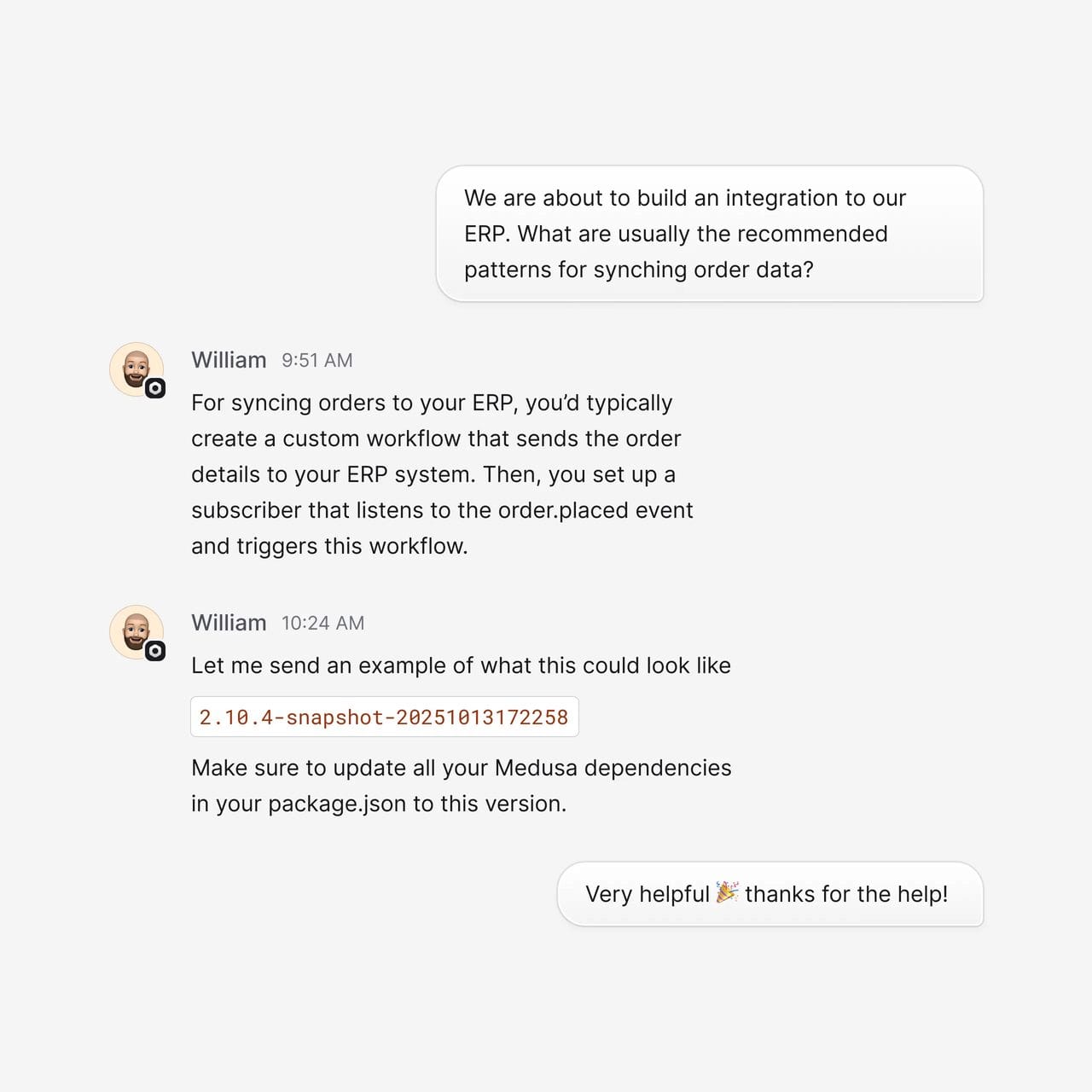Click the 'Make sure to update all your Medusa' line
This screenshot has width=1092, height=1092.
[x=462, y=768]
